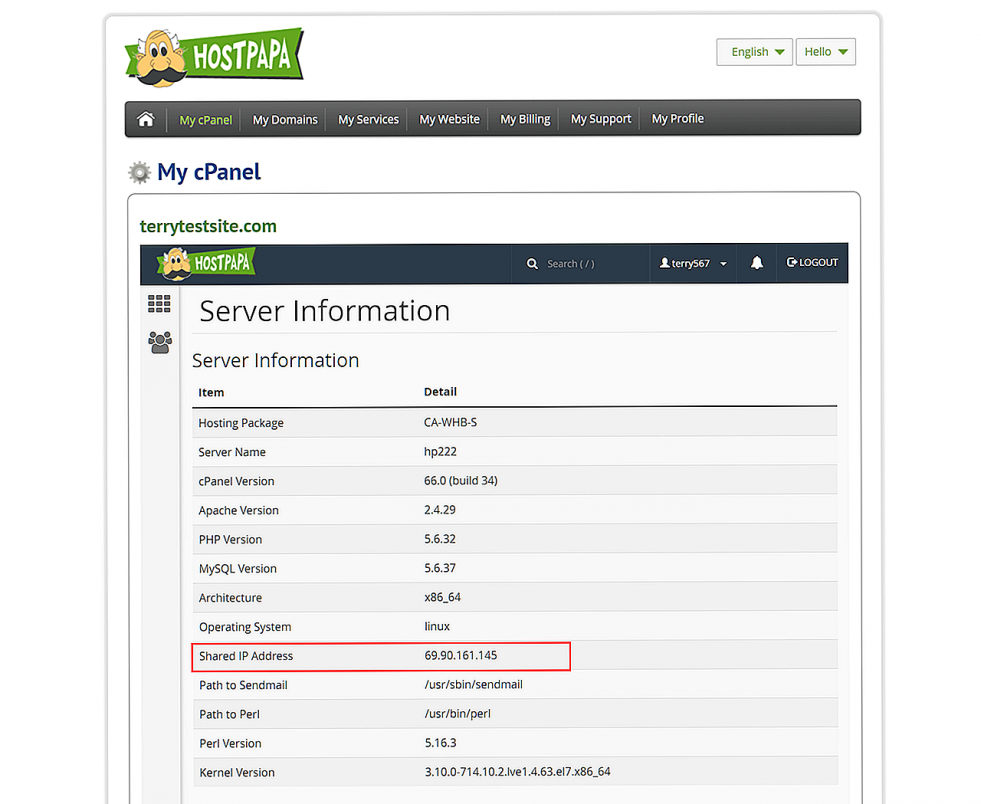The height and width of the screenshot is (804, 981).
Task: Open the notifications bell icon
Action: (757, 263)
